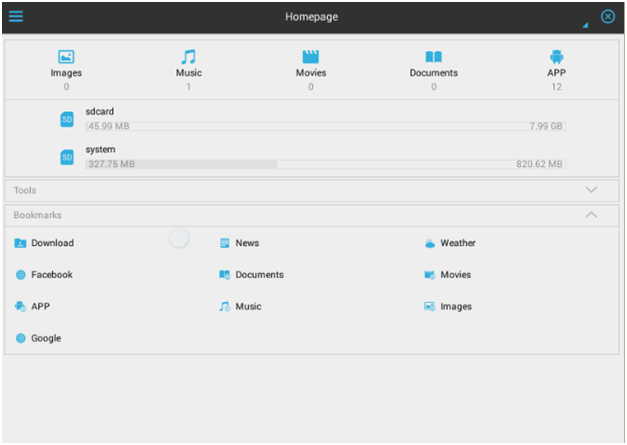Click the 820.62 MB system capacity

(x=539, y=164)
